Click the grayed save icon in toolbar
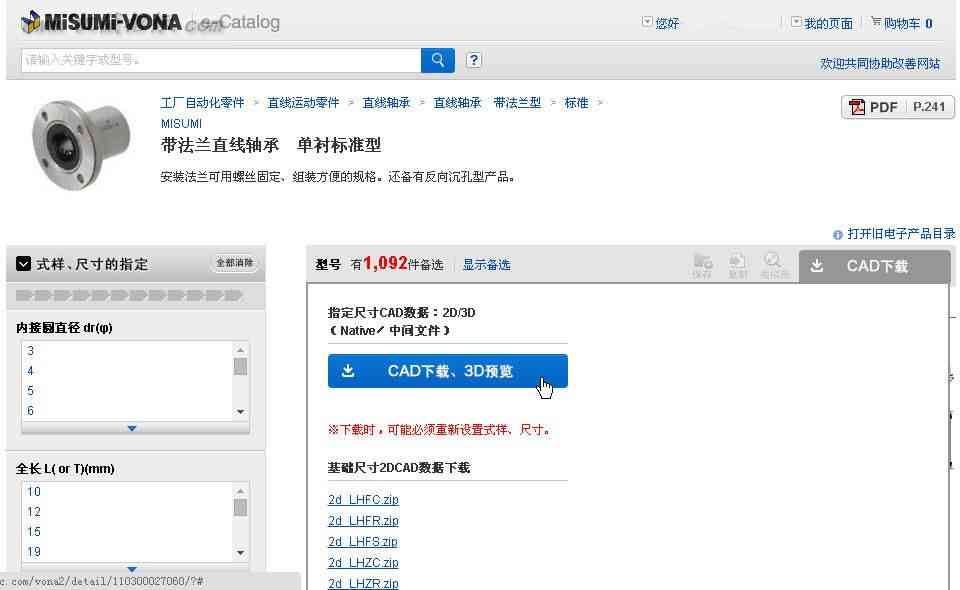Image resolution: width=960 pixels, height=590 pixels. tap(702, 266)
